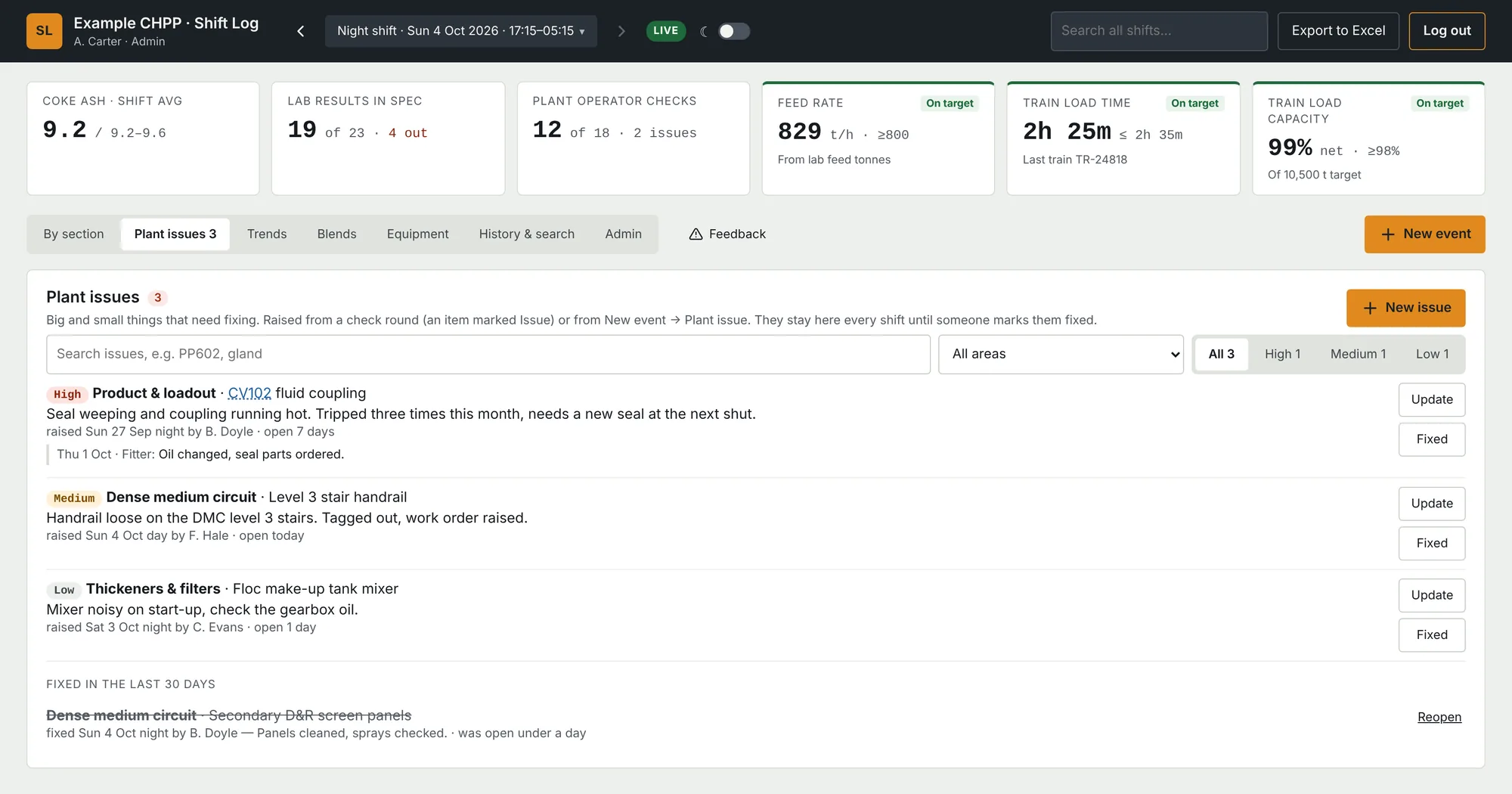Open the Trends tab
Screen dimensions: 1512x794
click(267, 234)
